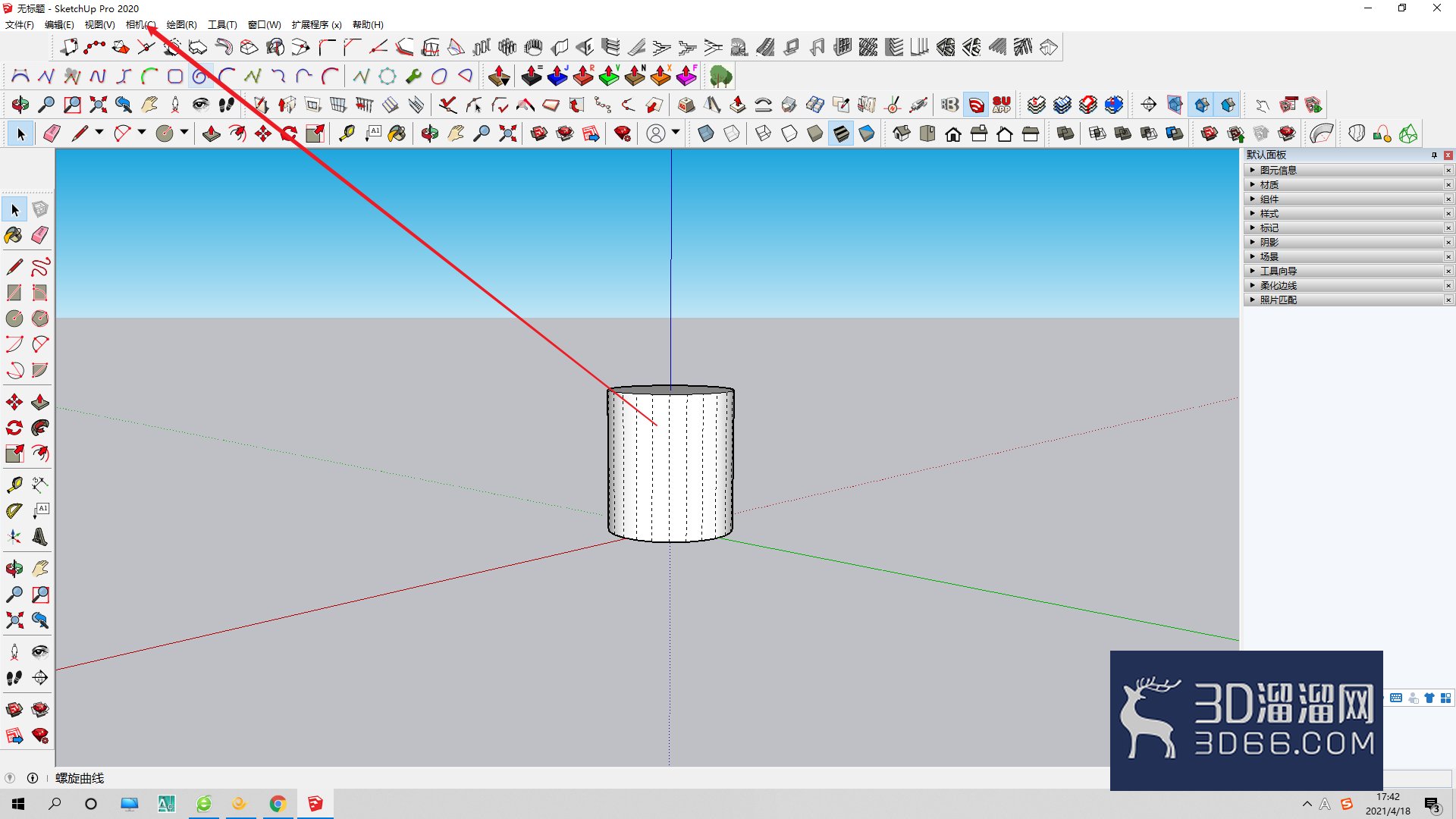Open the 文件(F) menu
Screen dimensions: 1456x819
click(x=20, y=25)
